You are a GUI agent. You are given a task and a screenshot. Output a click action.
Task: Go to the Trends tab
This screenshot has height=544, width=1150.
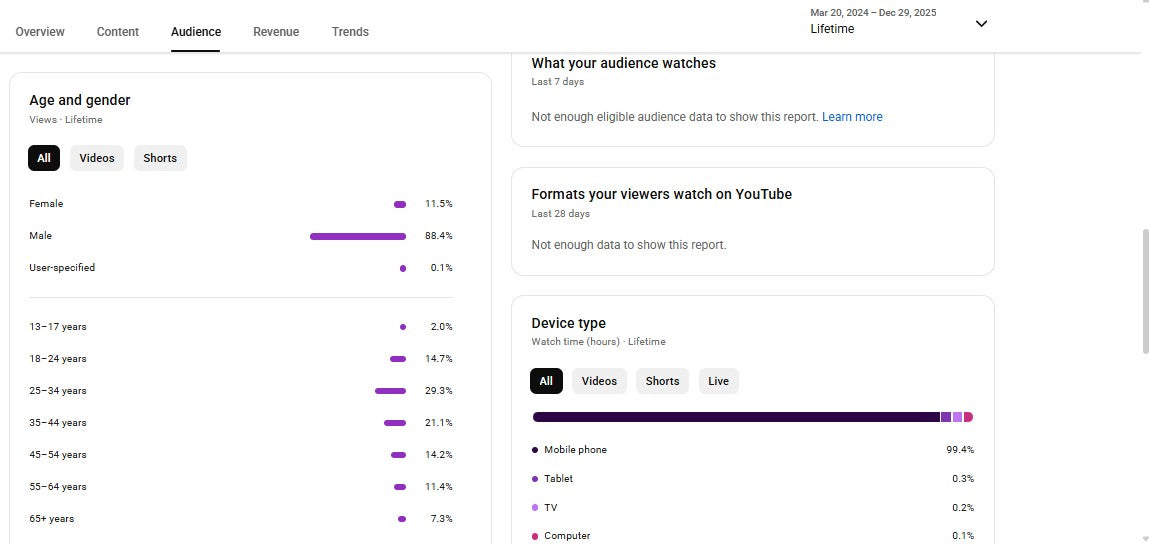pos(350,32)
